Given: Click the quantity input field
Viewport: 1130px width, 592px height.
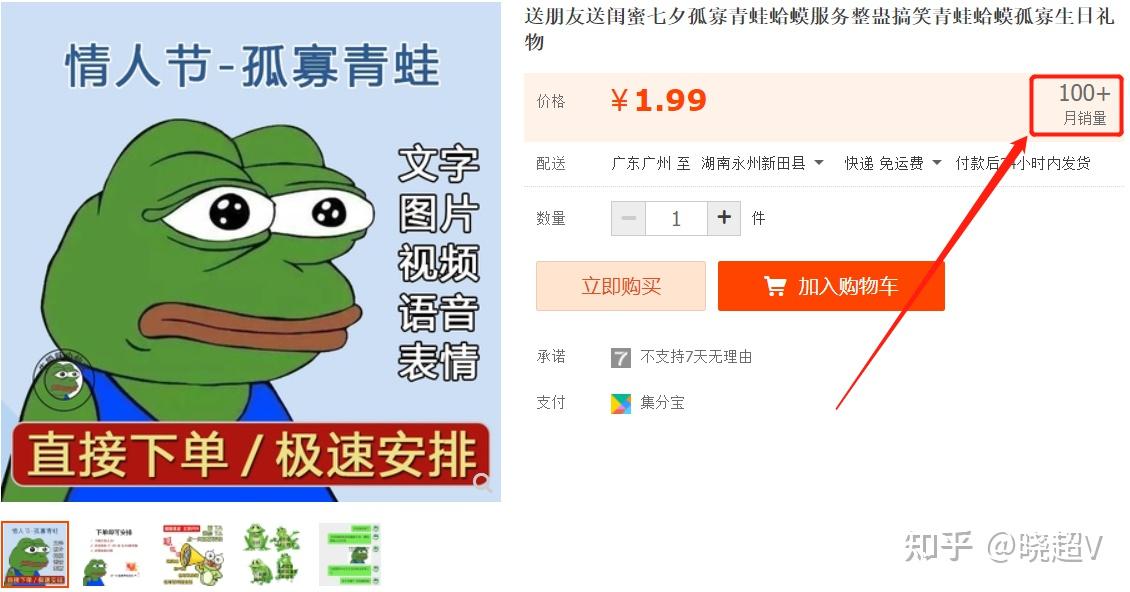Looking at the screenshot, I should pos(676,218).
